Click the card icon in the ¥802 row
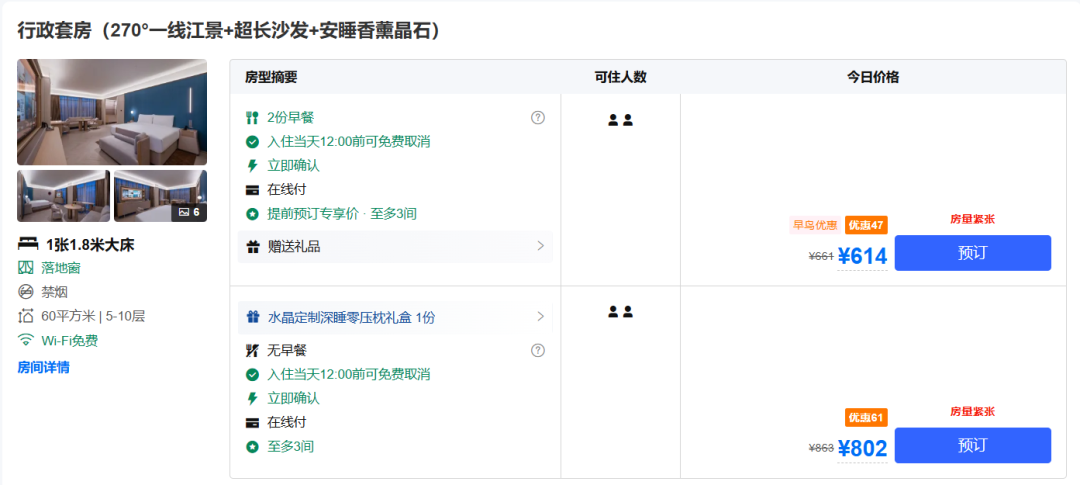Viewport: 1080px width, 485px height. pos(252,423)
